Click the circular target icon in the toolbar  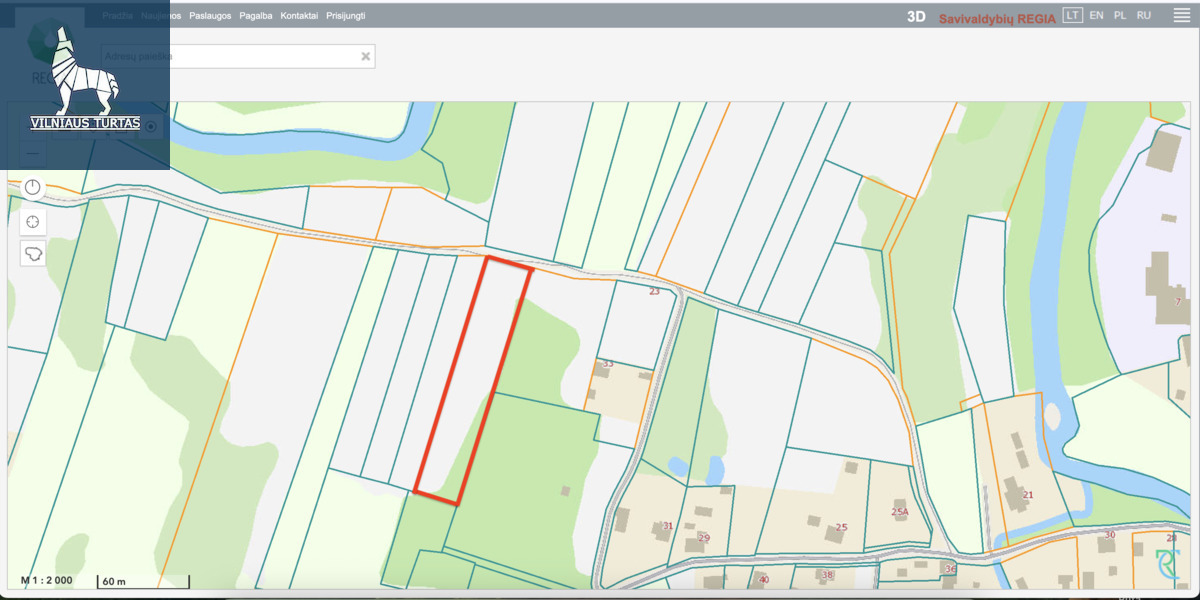pos(151,126)
